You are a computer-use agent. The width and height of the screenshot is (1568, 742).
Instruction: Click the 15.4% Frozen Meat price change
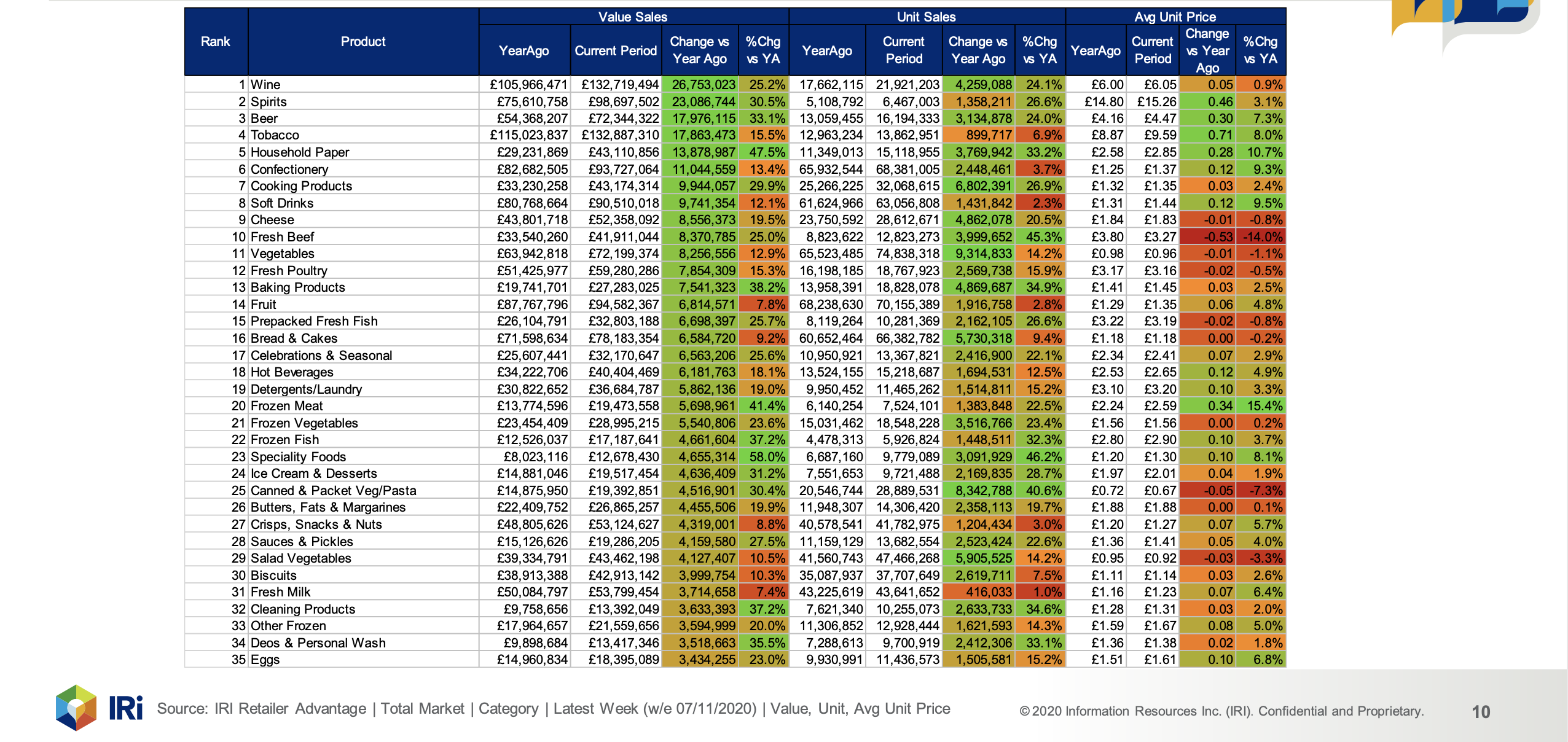coord(1261,406)
